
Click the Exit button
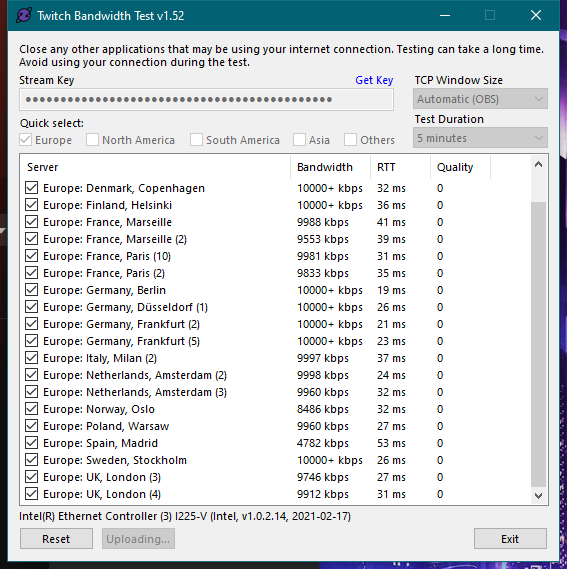point(510,539)
